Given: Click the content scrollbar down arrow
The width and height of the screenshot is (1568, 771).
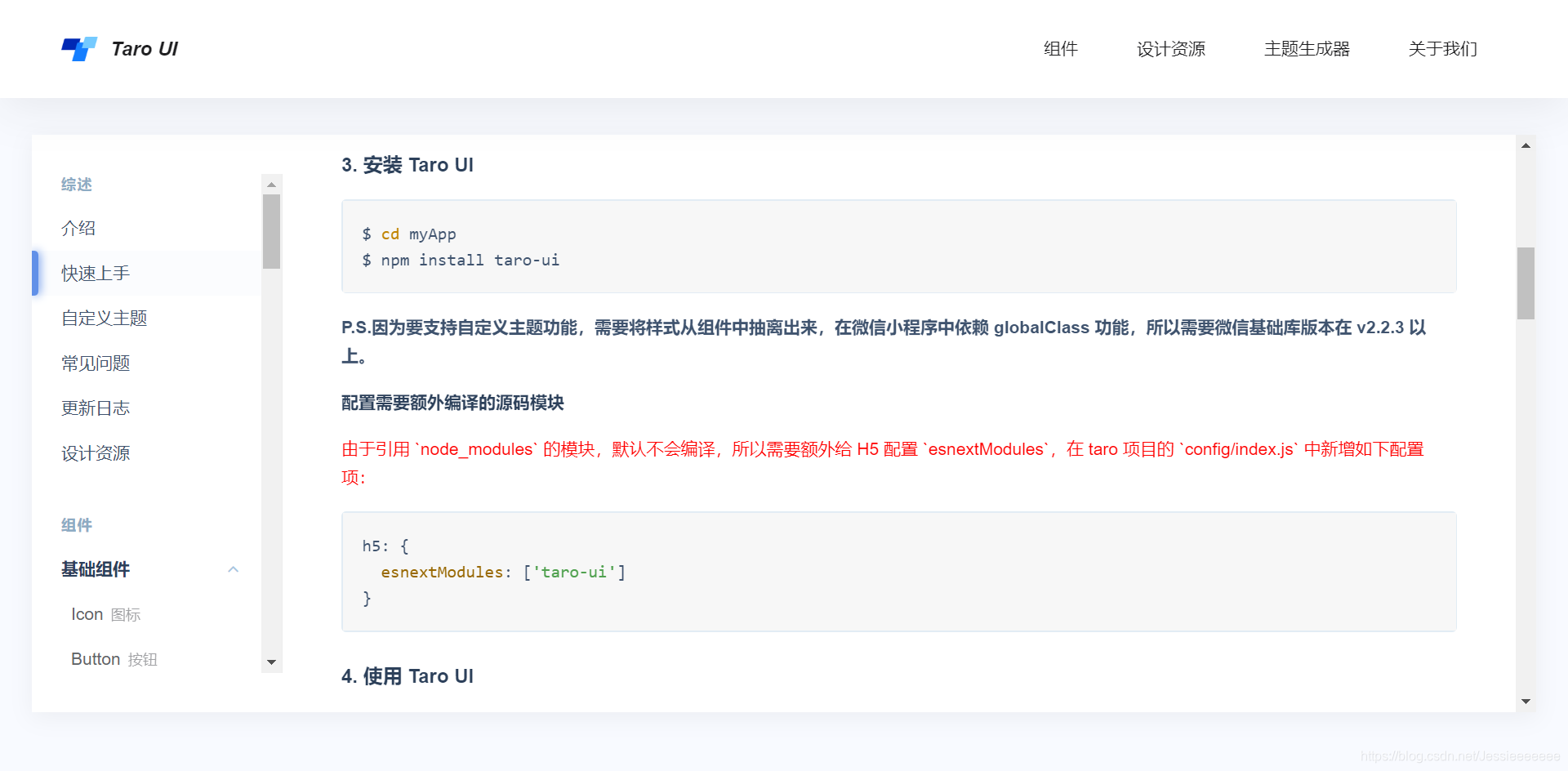Looking at the screenshot, I should point(1526,702).
